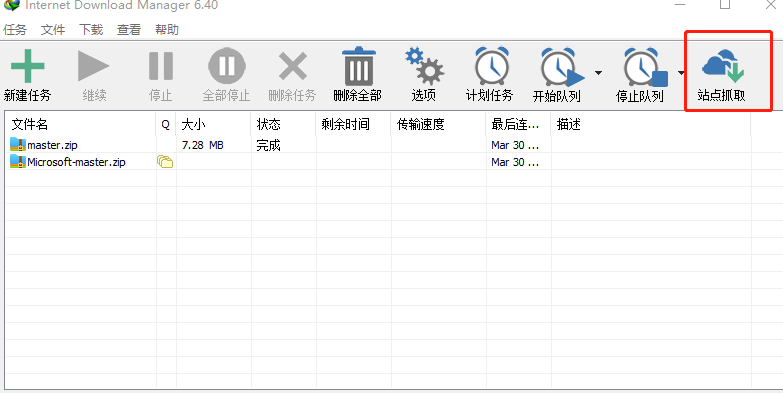Expand the 停止队列 dropdown arrow
This screenshot has width=783, height=393.
[x=681, y=73]
